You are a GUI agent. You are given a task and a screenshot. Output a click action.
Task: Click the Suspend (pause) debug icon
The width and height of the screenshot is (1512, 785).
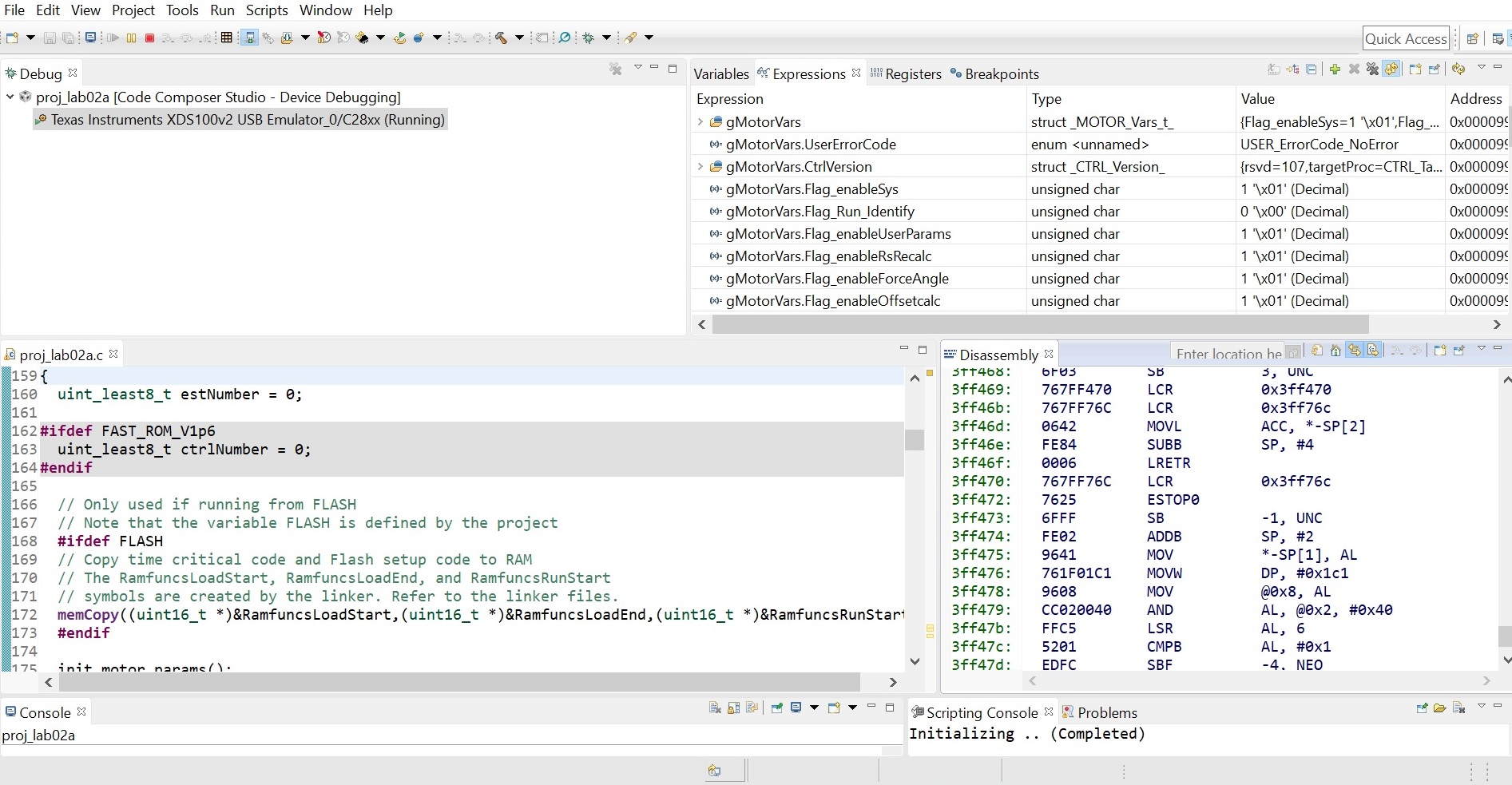click(131, 38)
